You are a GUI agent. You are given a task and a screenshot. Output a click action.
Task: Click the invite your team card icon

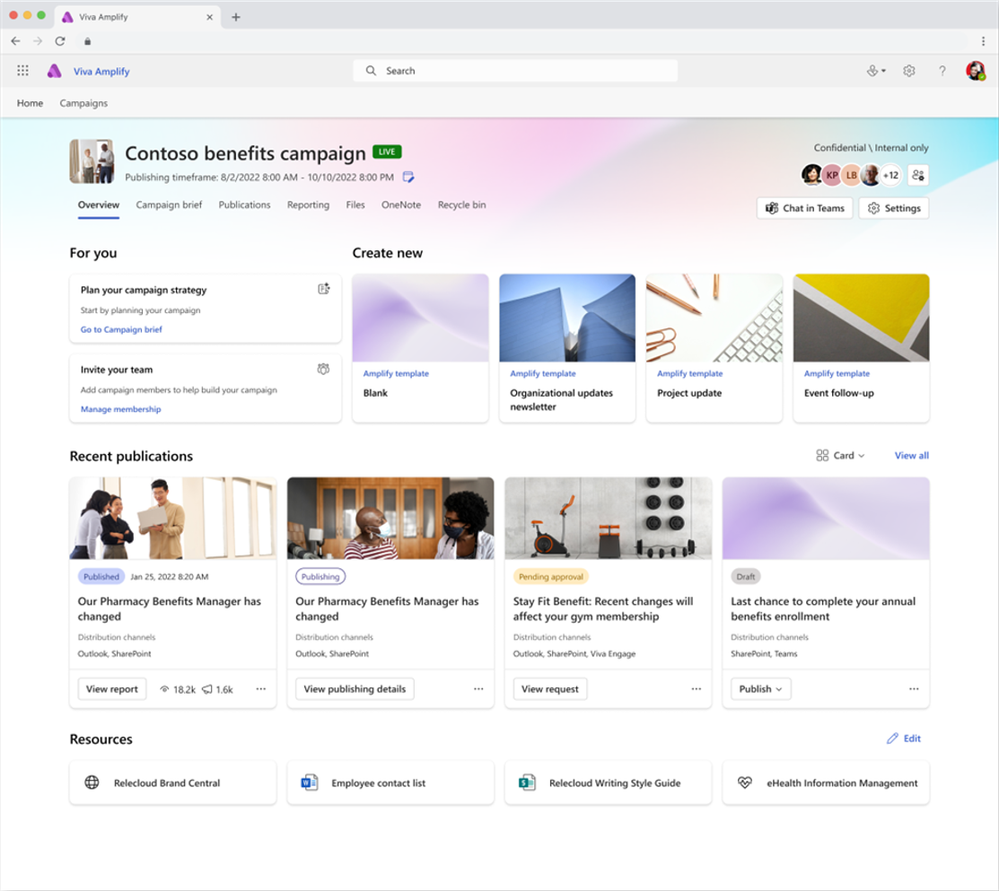click(x=324, y=369)
